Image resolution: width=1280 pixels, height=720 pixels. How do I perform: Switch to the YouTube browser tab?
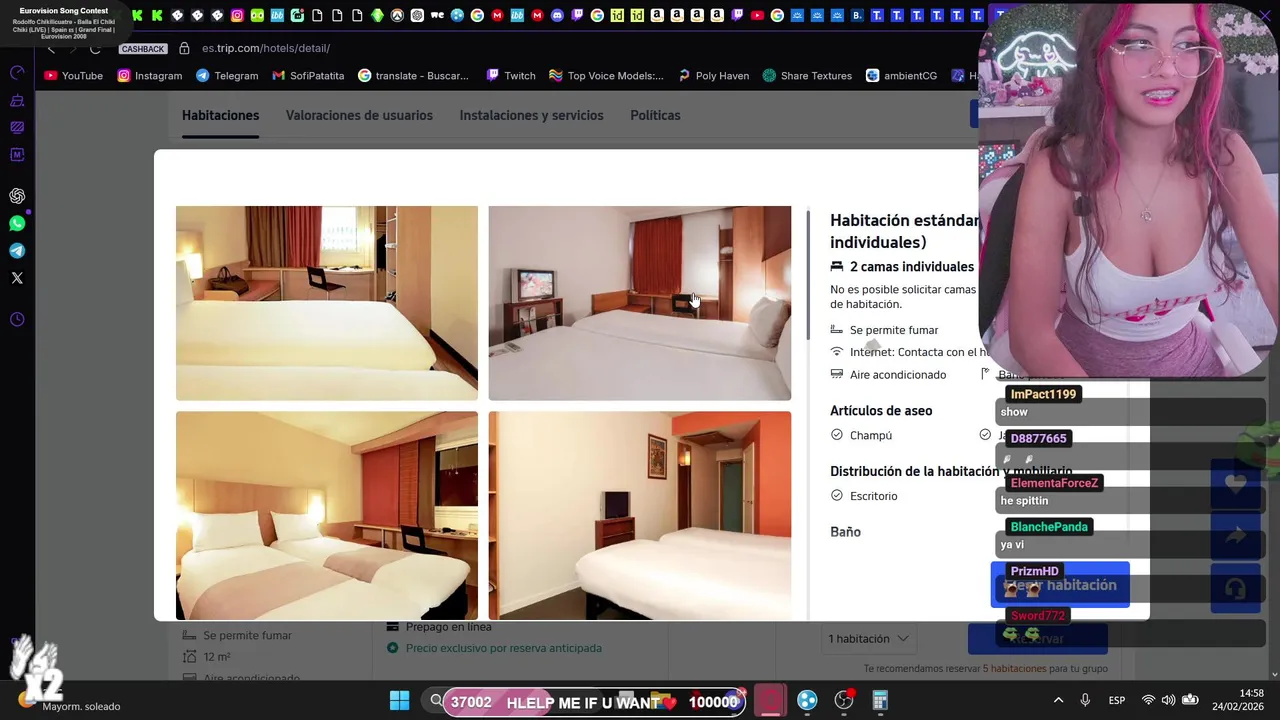tap(757, 15)
